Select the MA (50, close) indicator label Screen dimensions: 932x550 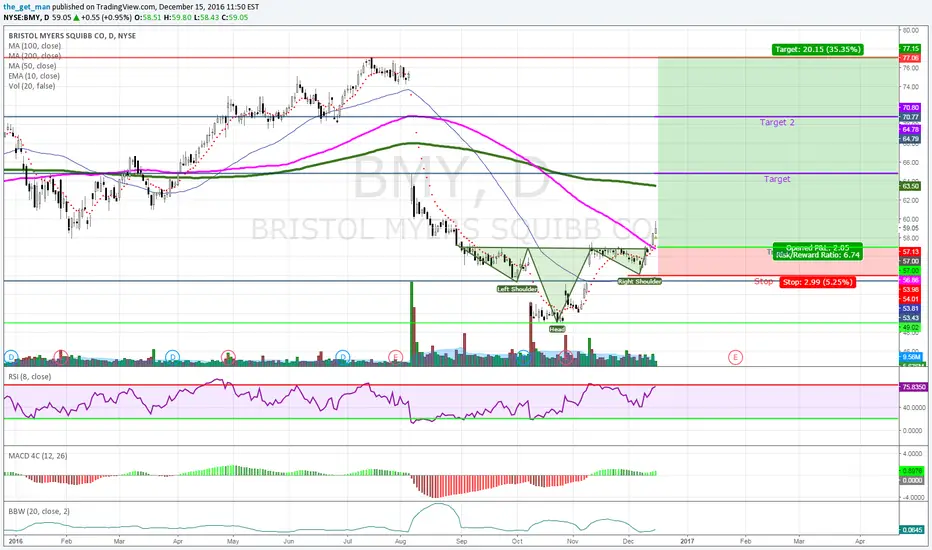[32, 66]
